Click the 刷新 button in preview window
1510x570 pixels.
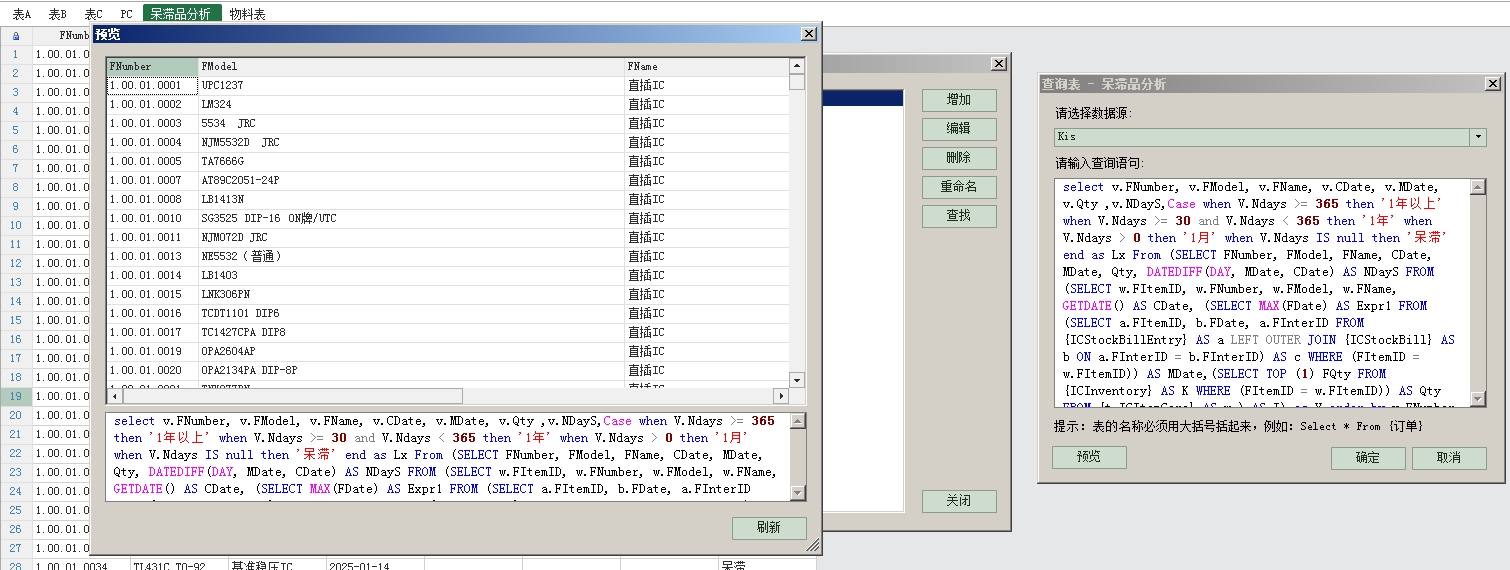click(x=769, y=528)
